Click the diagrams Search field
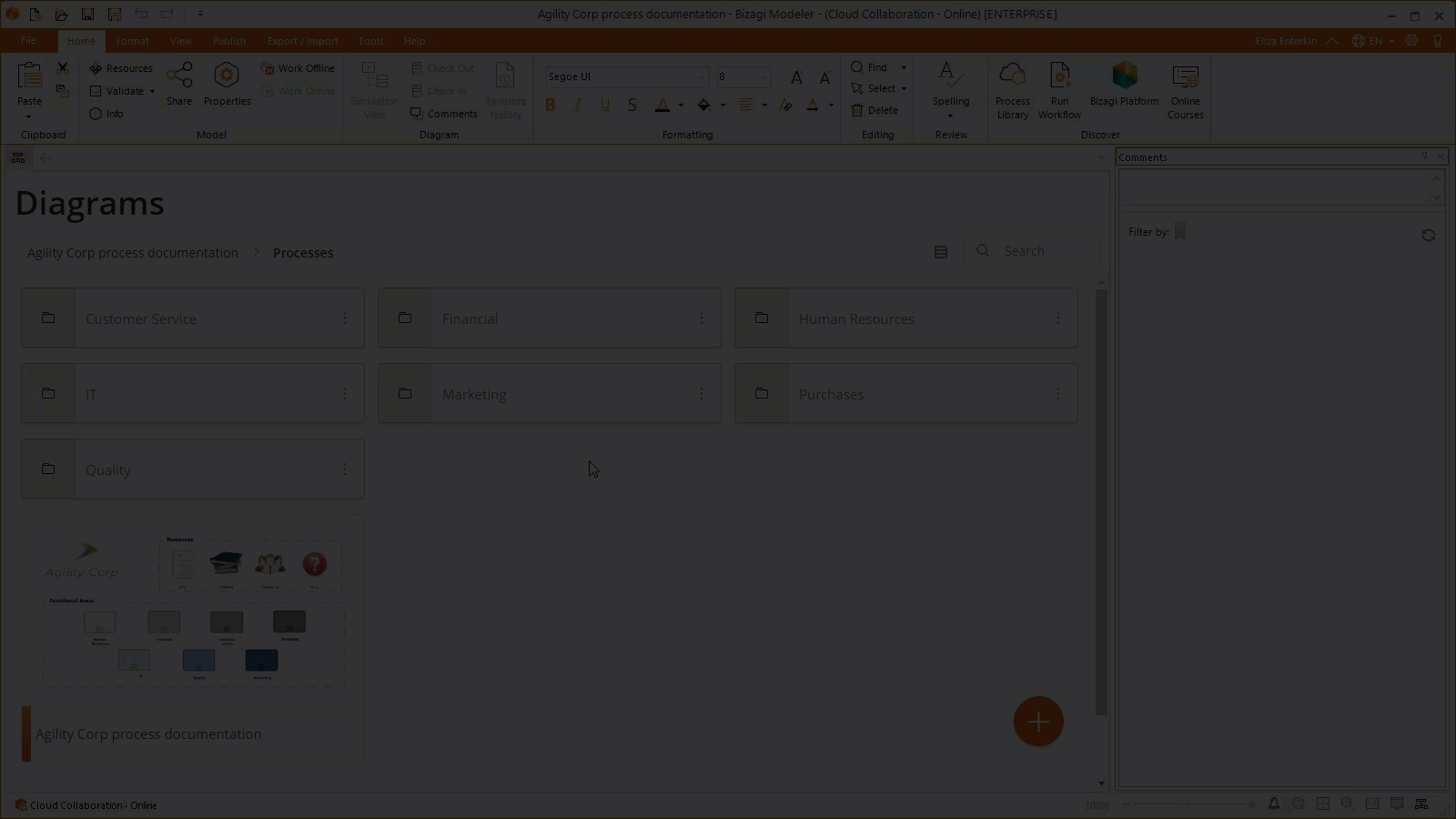 pyautogui.click(x=1033, y=251)
